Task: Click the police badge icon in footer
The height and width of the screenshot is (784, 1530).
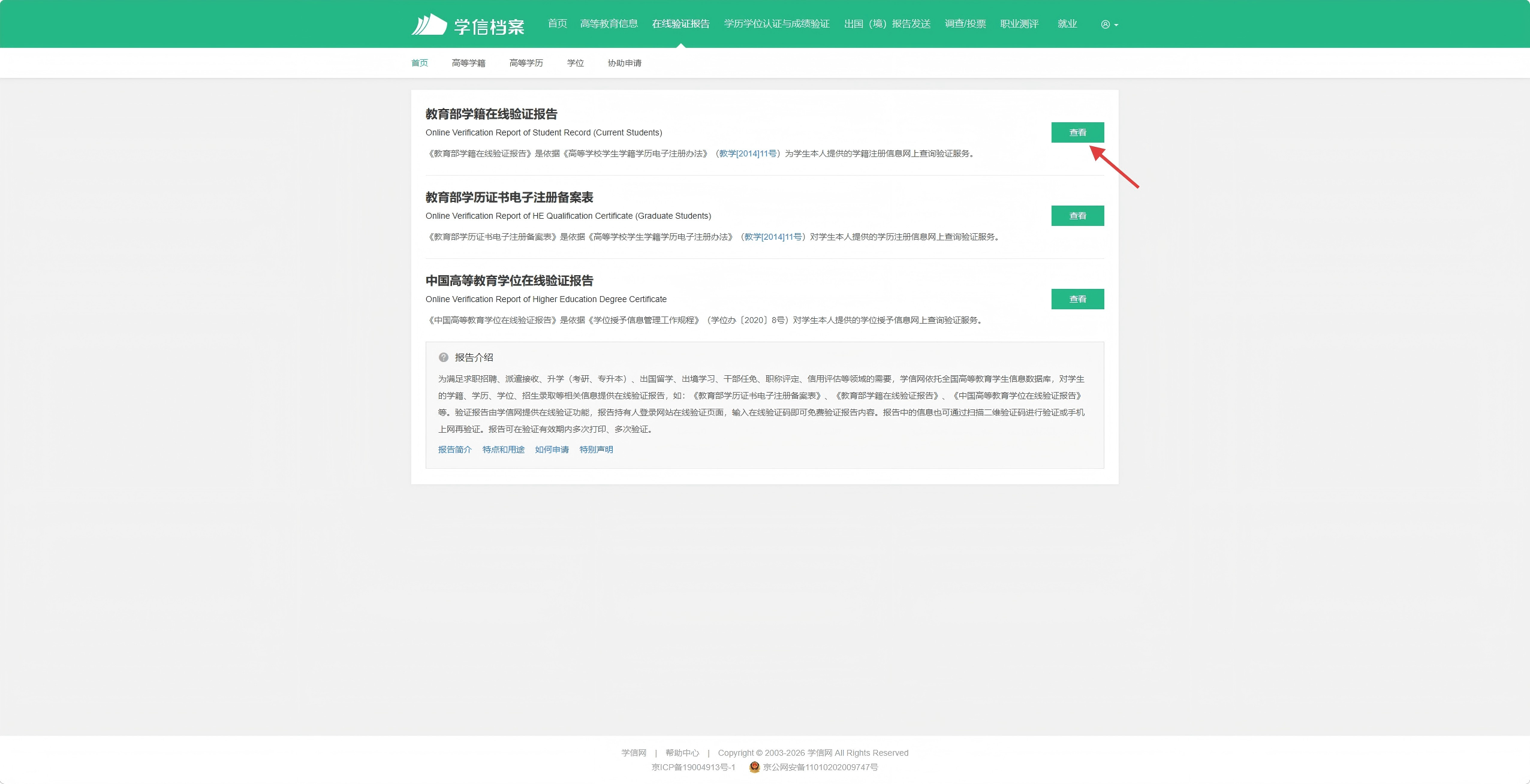Action: click(x=754, y=767)
